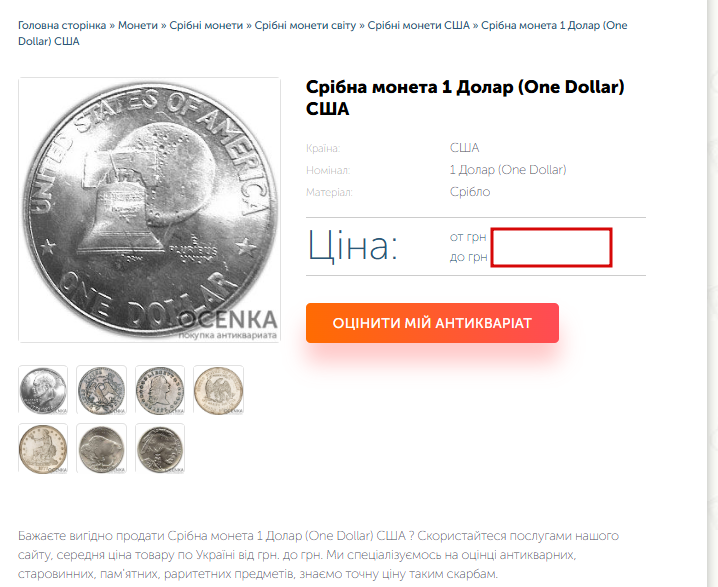Open the Срібні монети США breadcrumb
The height and width of the screenshot is (587, 718).
(419, 25)
